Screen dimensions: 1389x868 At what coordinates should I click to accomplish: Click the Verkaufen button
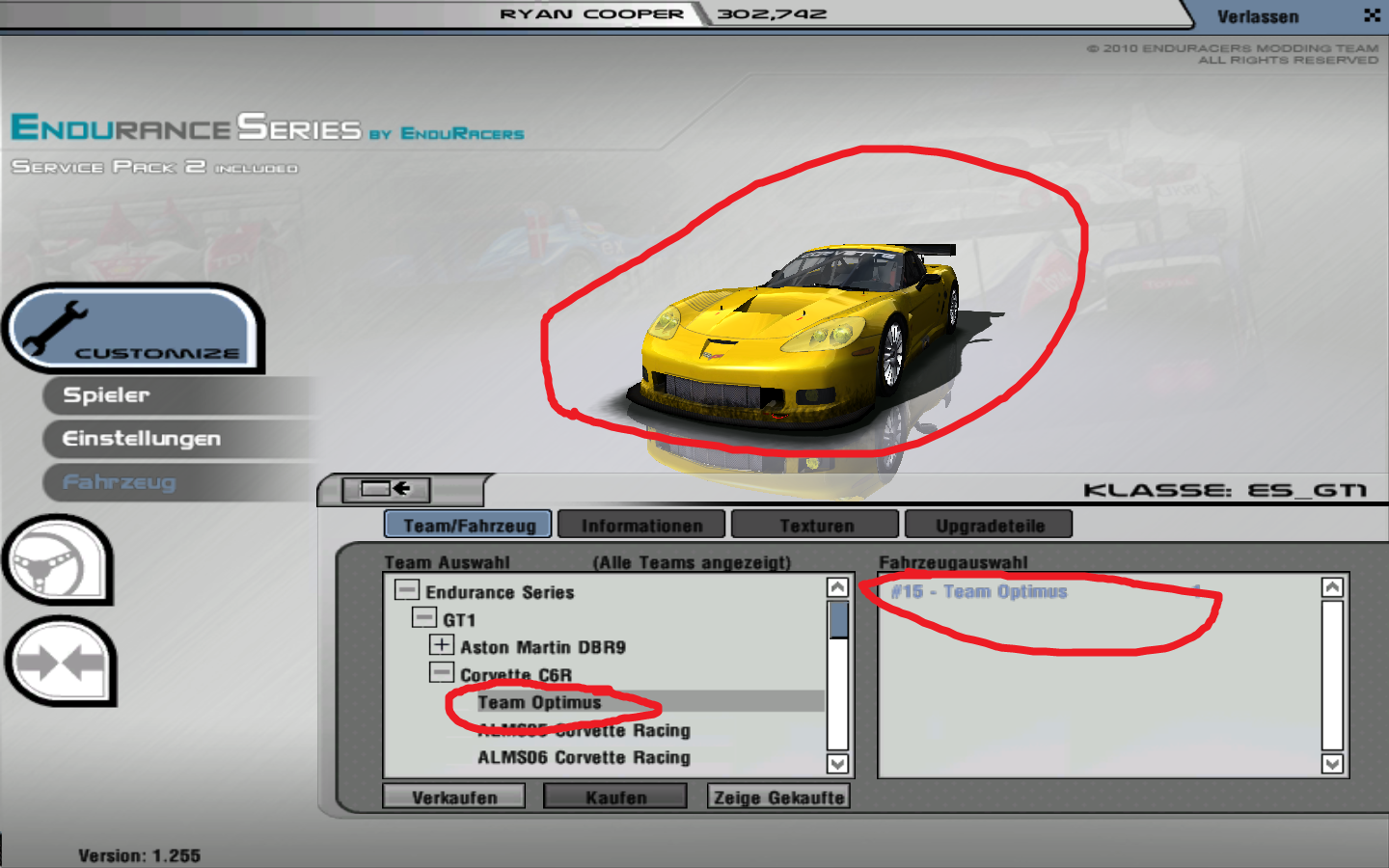click(454, 798)
